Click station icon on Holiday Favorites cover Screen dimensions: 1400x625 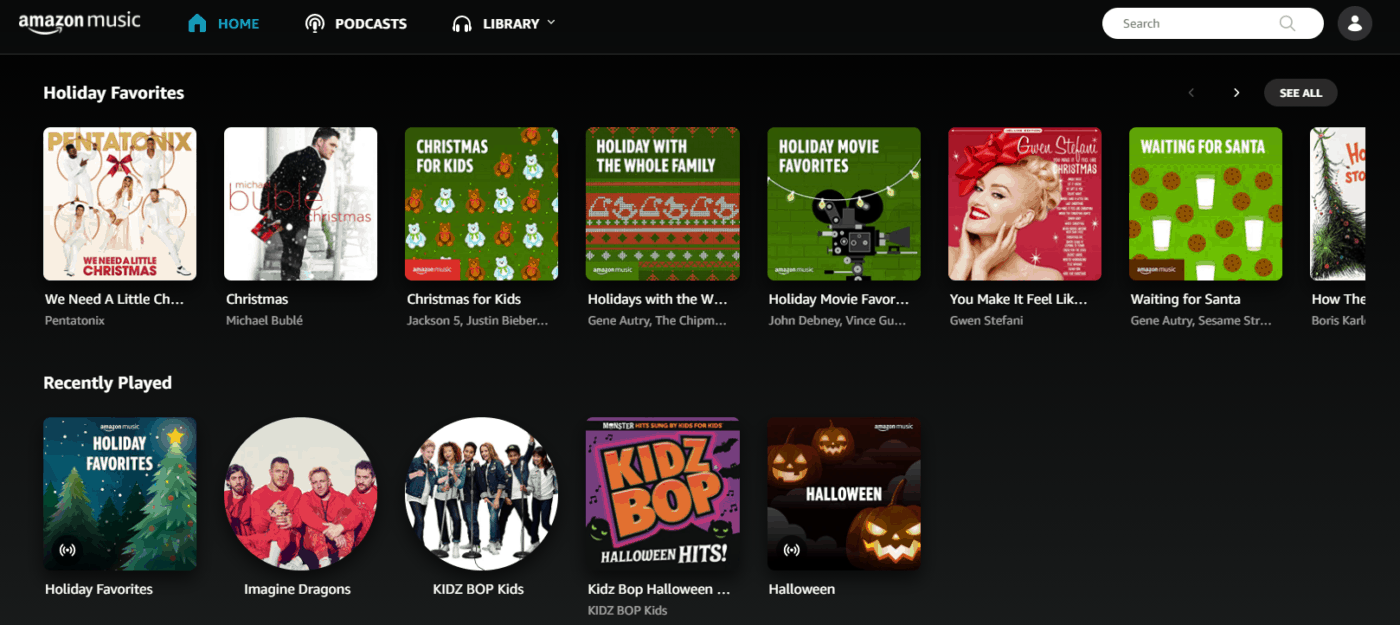click(x=68, y=549)
